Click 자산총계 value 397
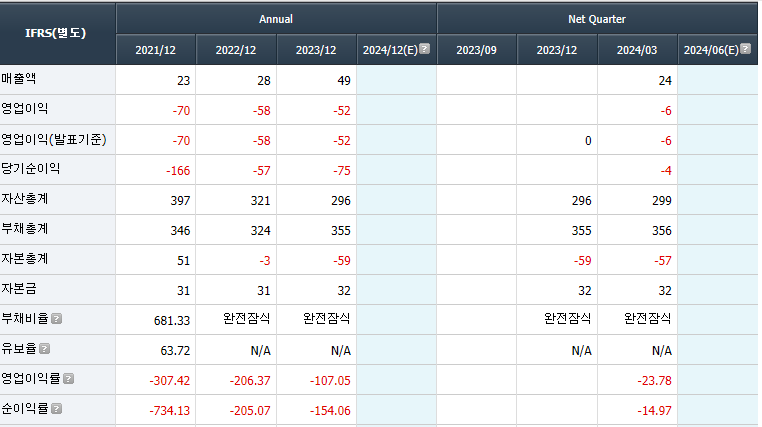 pos(180,201)
